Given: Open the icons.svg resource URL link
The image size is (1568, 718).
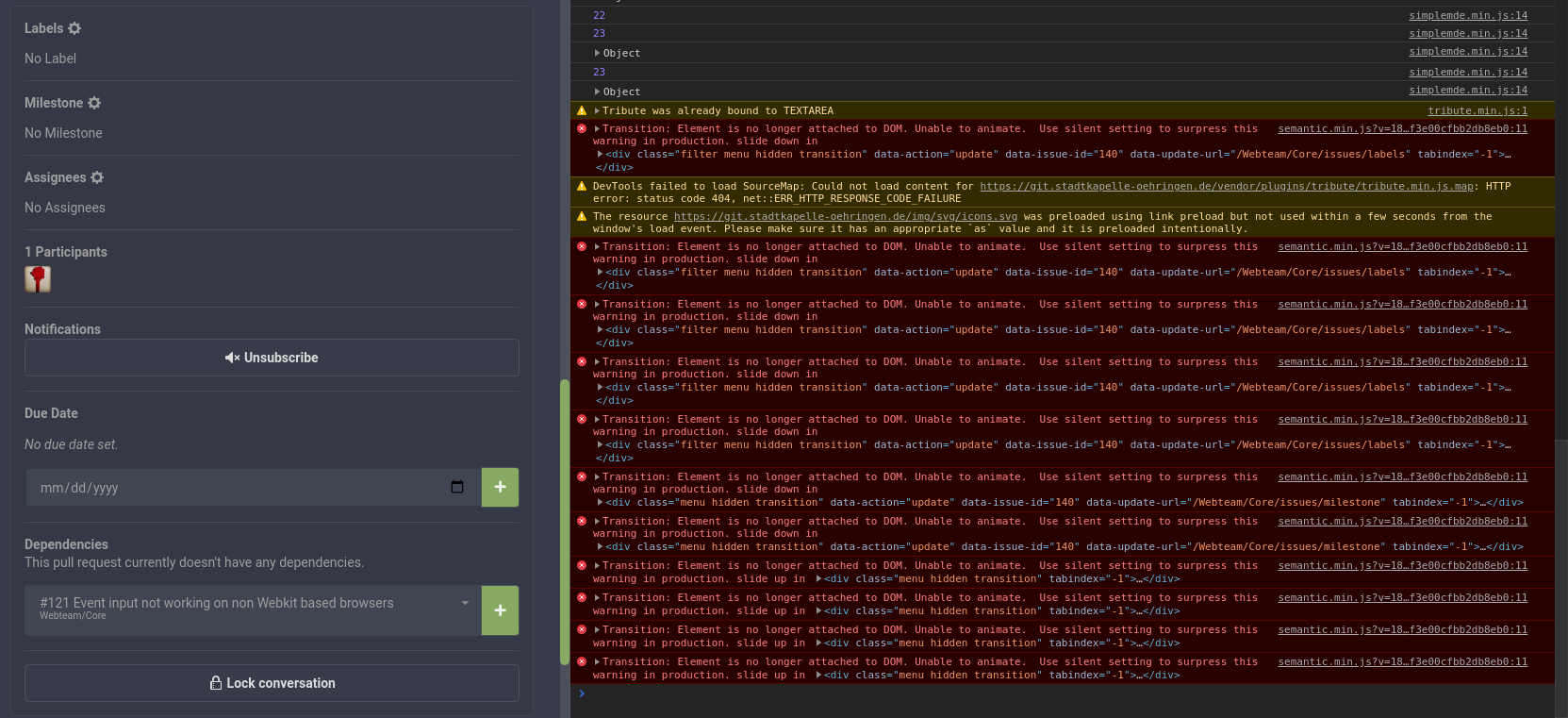Looking at the screenshot, I should [x=846, y=216].
